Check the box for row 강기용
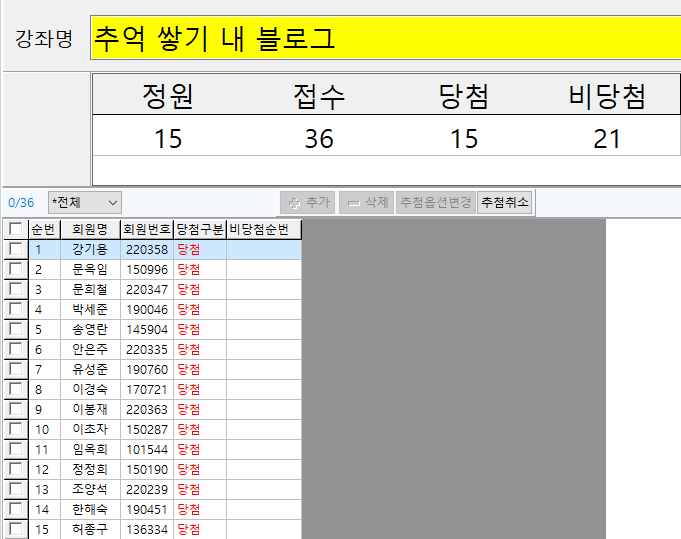This screenshot has height=539, width=681. 16,249
